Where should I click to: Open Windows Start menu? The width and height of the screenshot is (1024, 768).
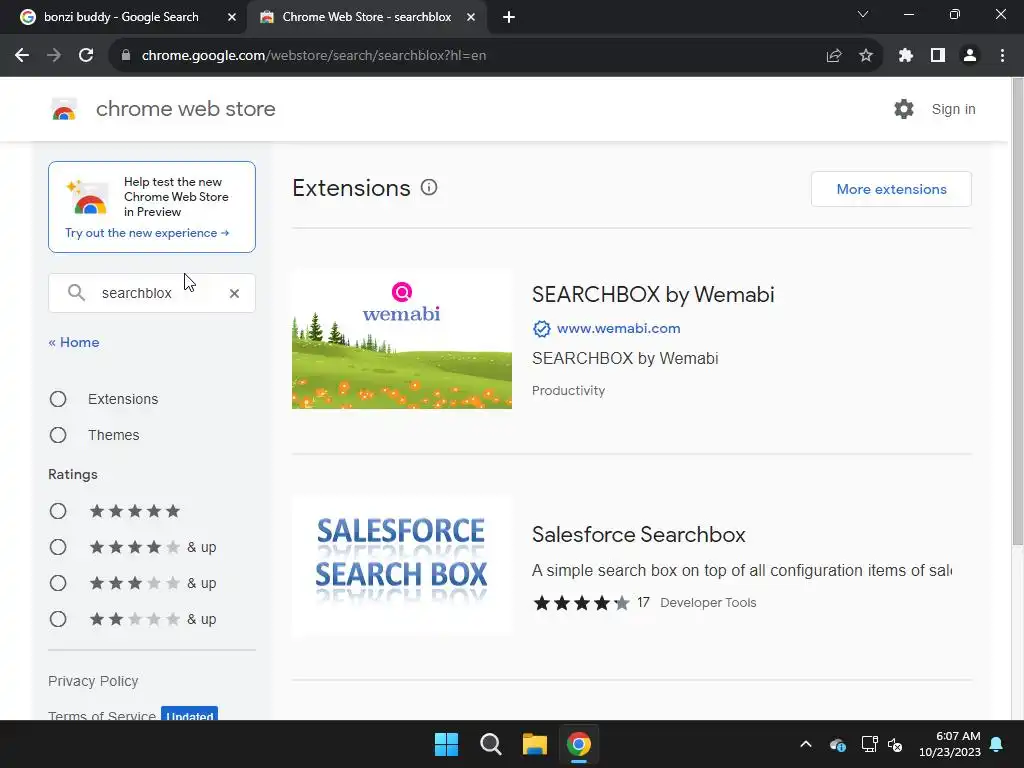(447, 744)
